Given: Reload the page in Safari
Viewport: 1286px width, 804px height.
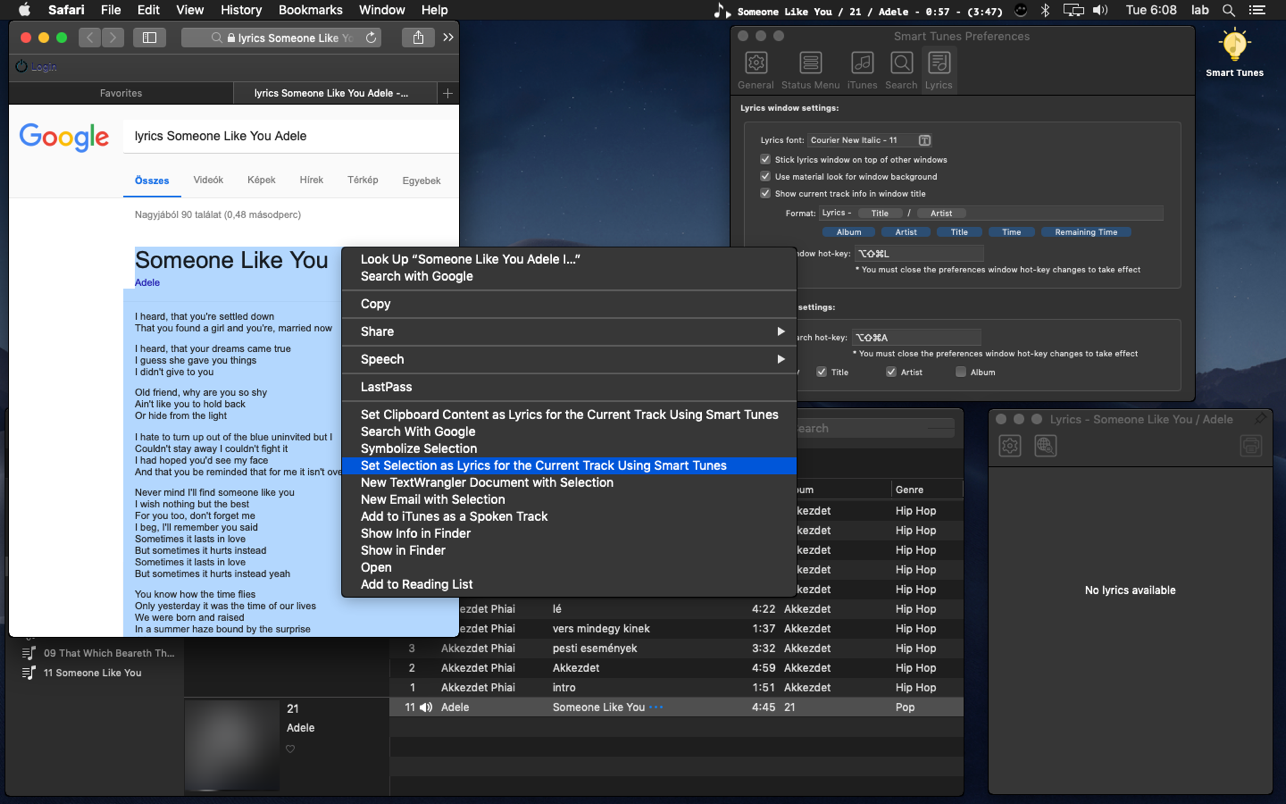Looking at the screenshot, I should [x=371, y=38].
